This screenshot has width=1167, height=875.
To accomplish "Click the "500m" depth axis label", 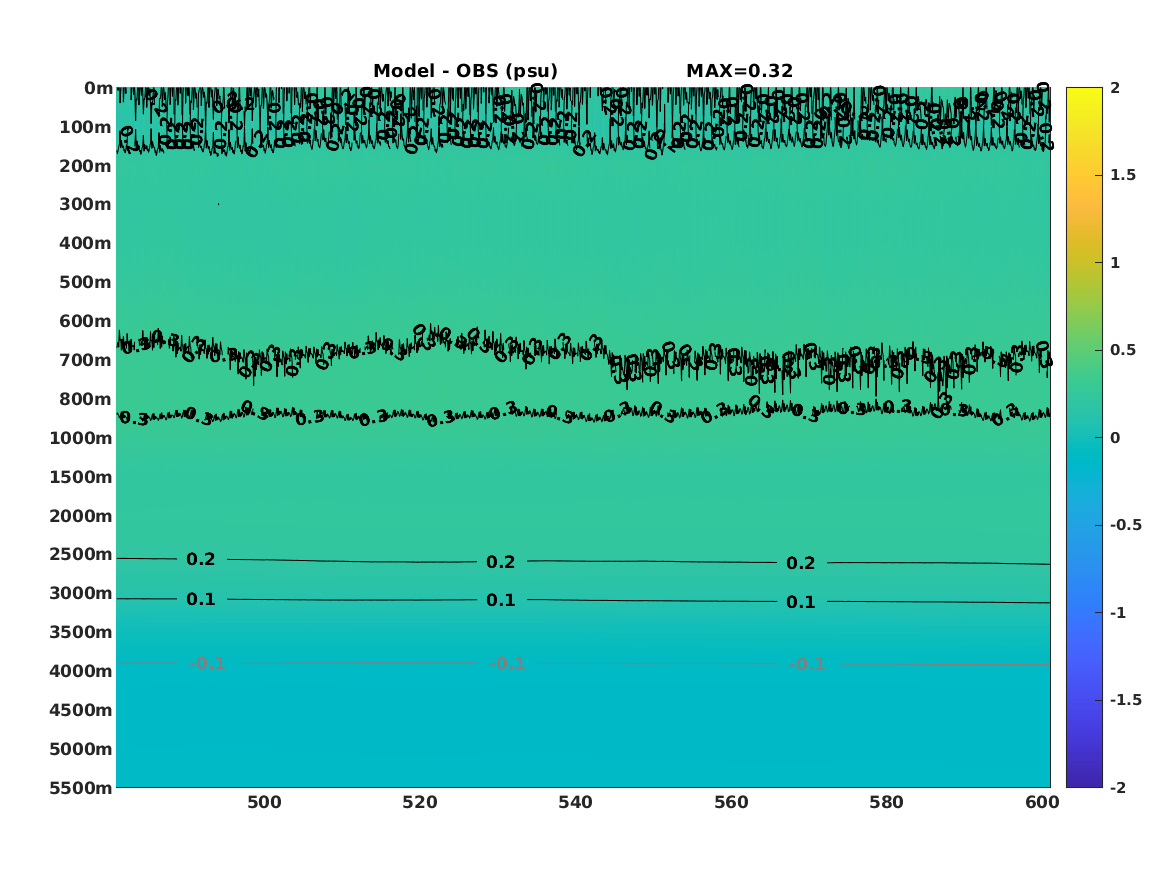I will tap(86, 283).
